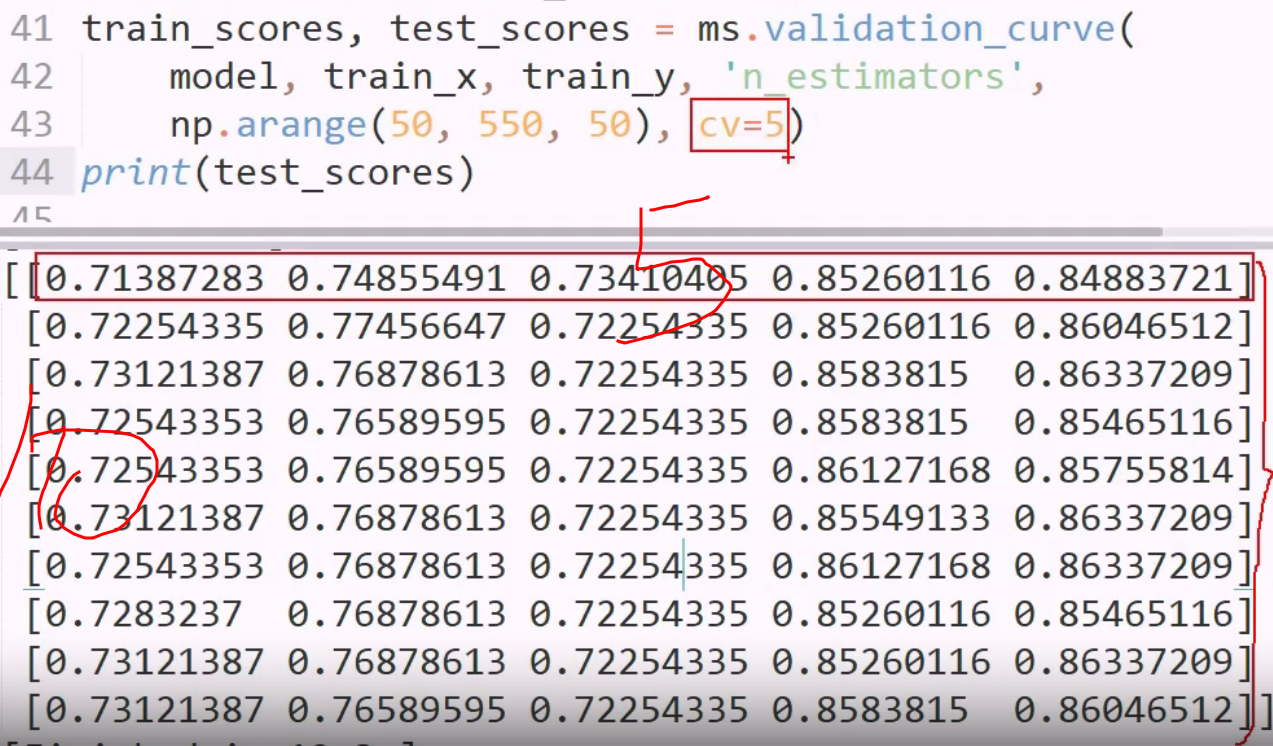Click the cv=5 parameter
This screenshot has height=746, width=1273.
coord(740,124)
